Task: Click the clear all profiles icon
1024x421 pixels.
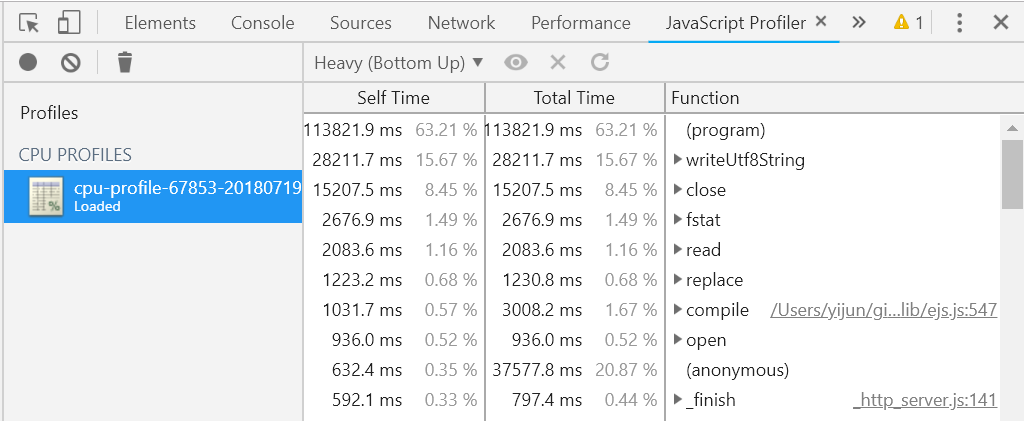Action: 71,63
